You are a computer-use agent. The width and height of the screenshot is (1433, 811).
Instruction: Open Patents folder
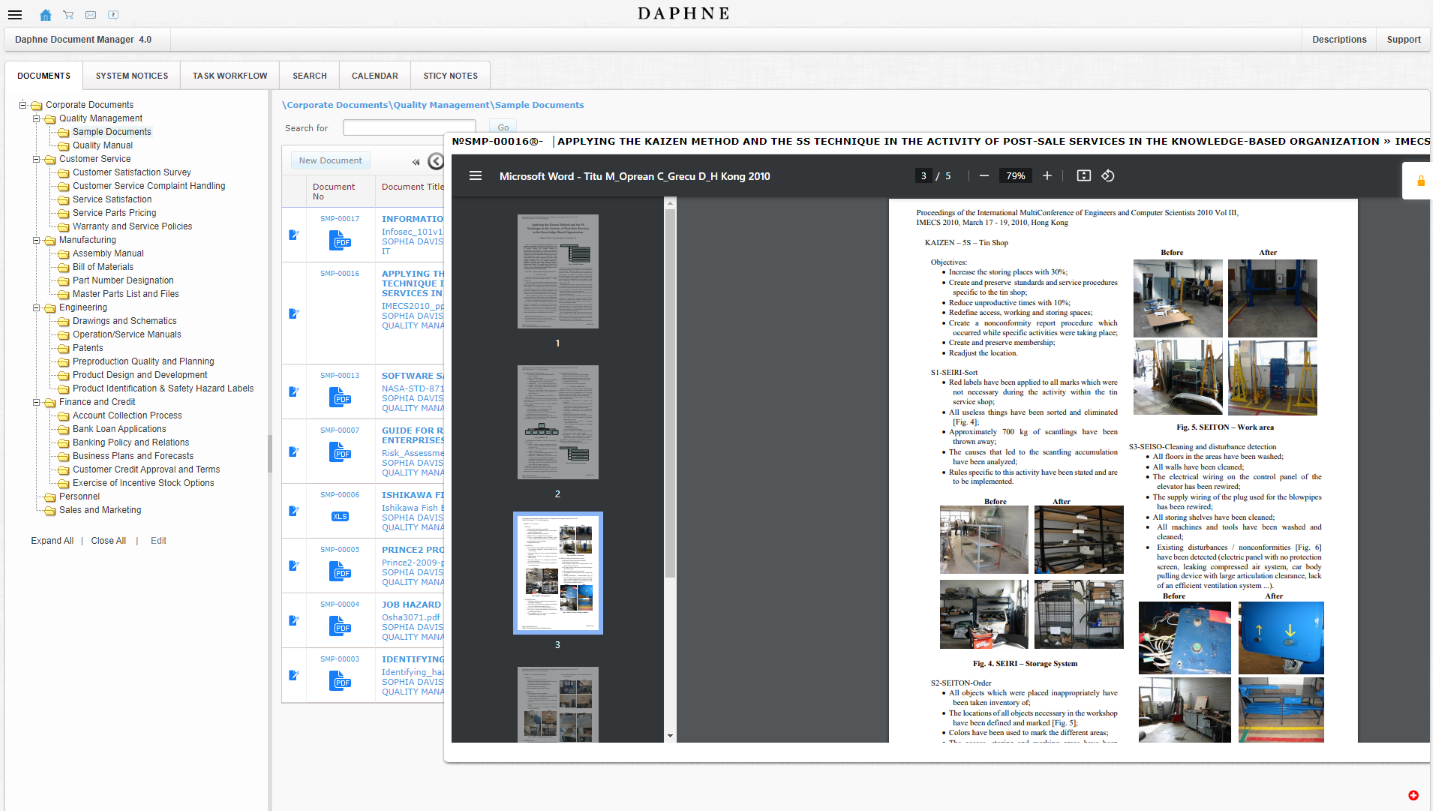point(88,348)
